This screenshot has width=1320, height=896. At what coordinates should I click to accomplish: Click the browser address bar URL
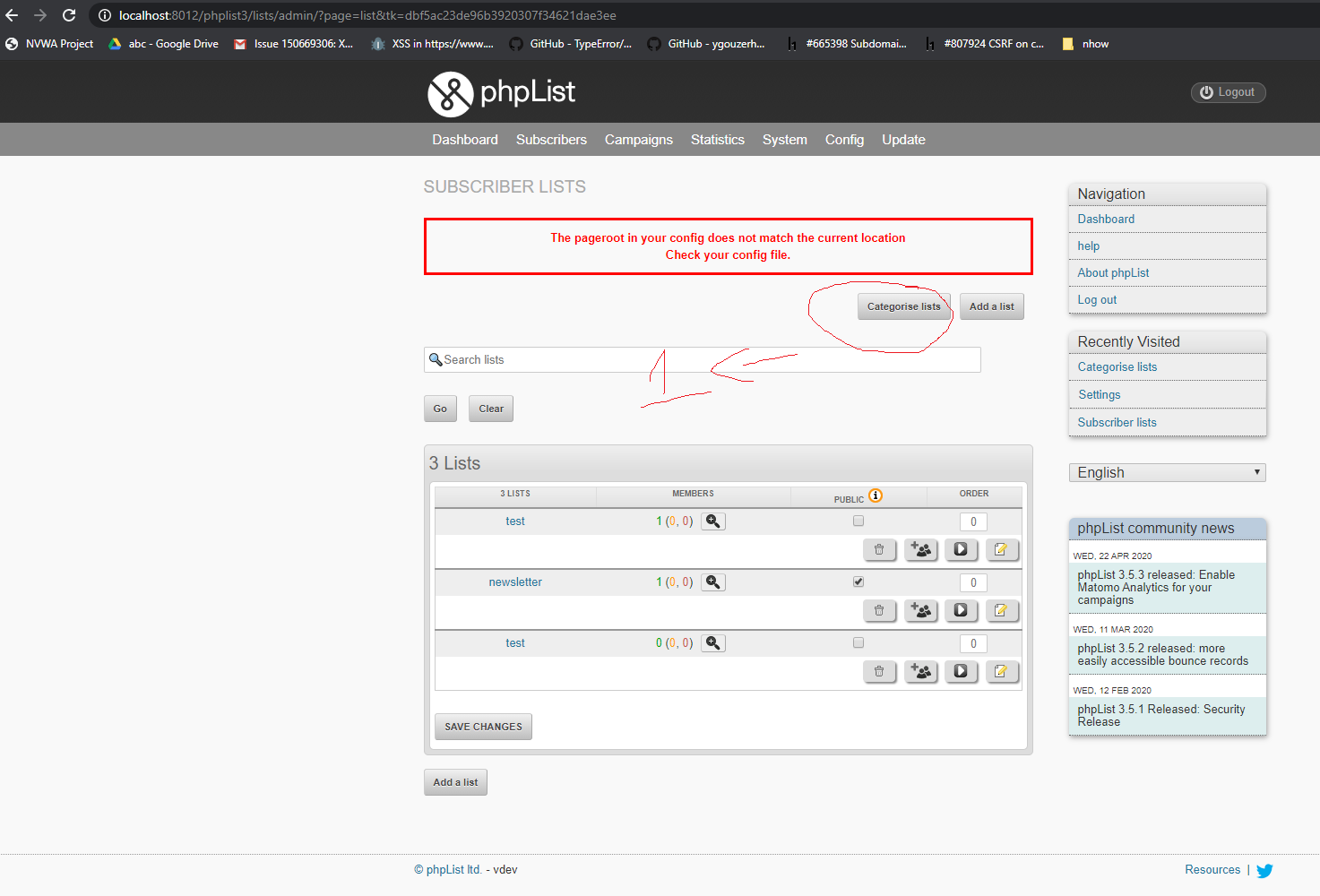[x=367, y=15]
